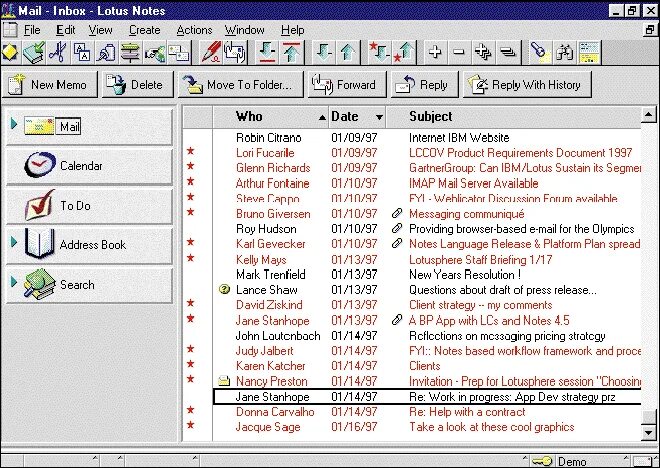Click the navigate previous main up-arrow SmartIcon

[291, 53]
